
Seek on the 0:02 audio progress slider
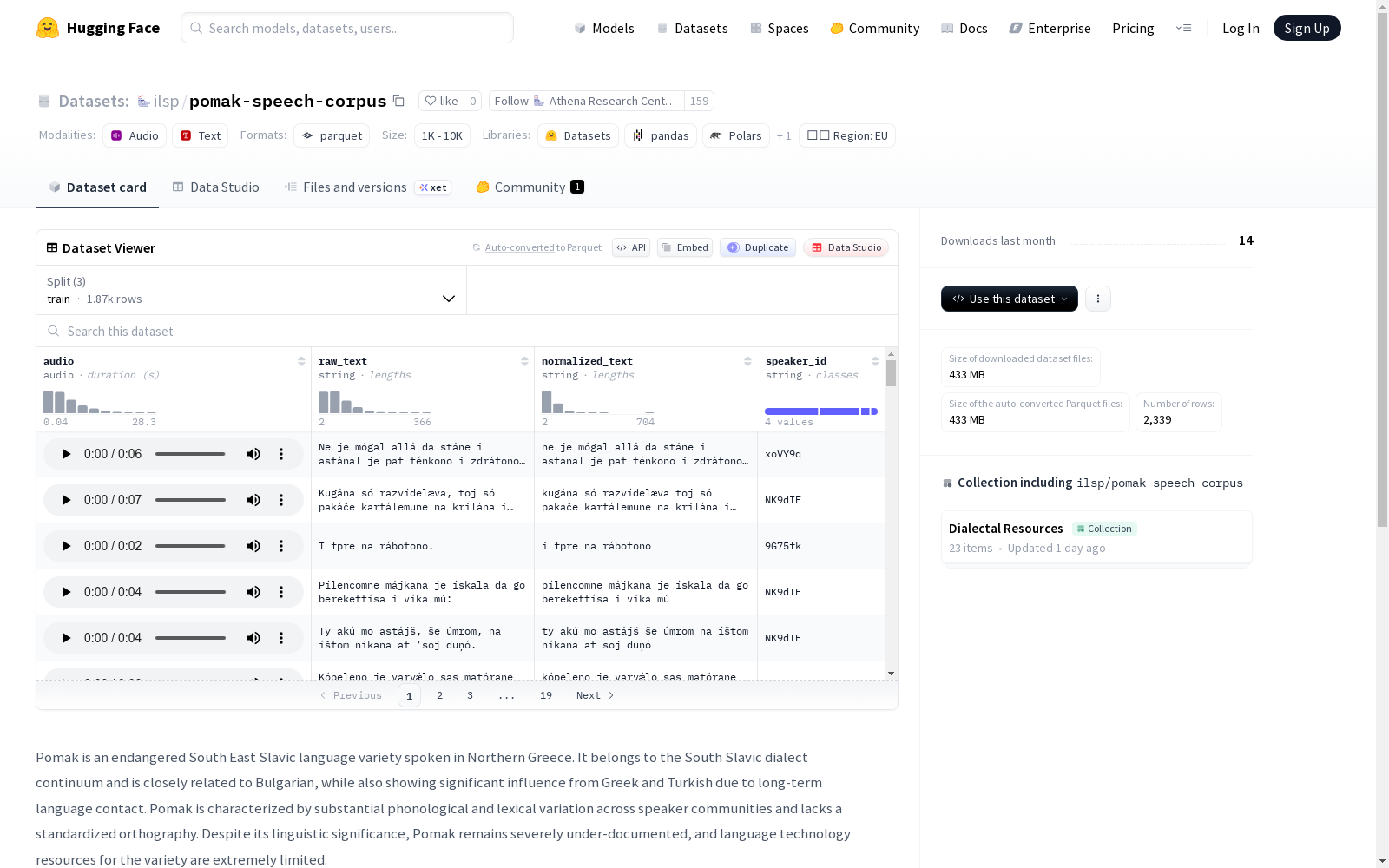click(x=190, y=546)
